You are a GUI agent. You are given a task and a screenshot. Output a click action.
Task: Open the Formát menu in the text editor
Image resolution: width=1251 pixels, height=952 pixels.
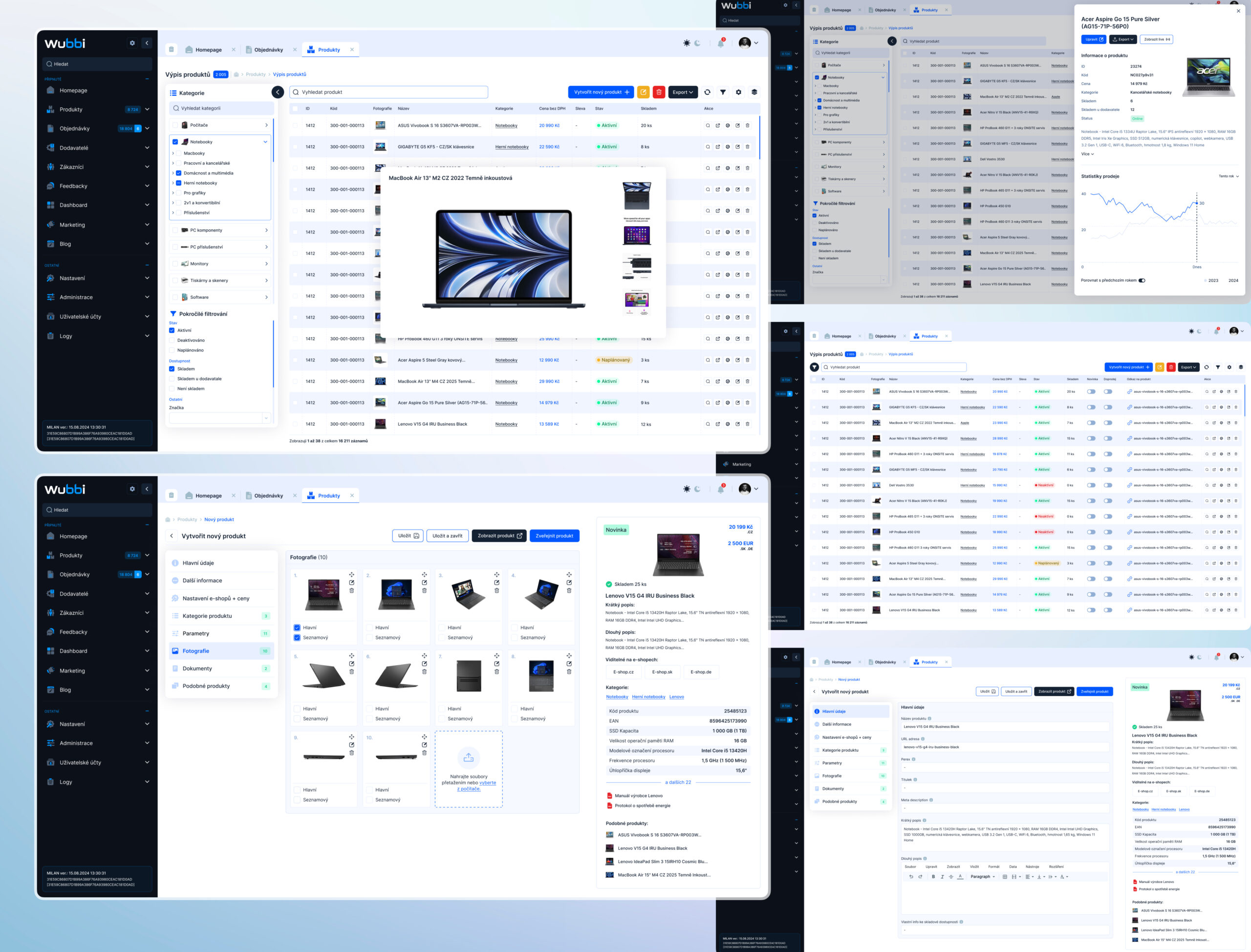[x=994, y=867]
